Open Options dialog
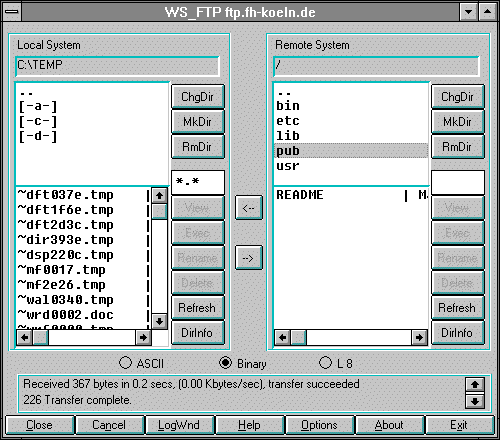Viewport: 500px width, 440px height. [x=319, y=425]
